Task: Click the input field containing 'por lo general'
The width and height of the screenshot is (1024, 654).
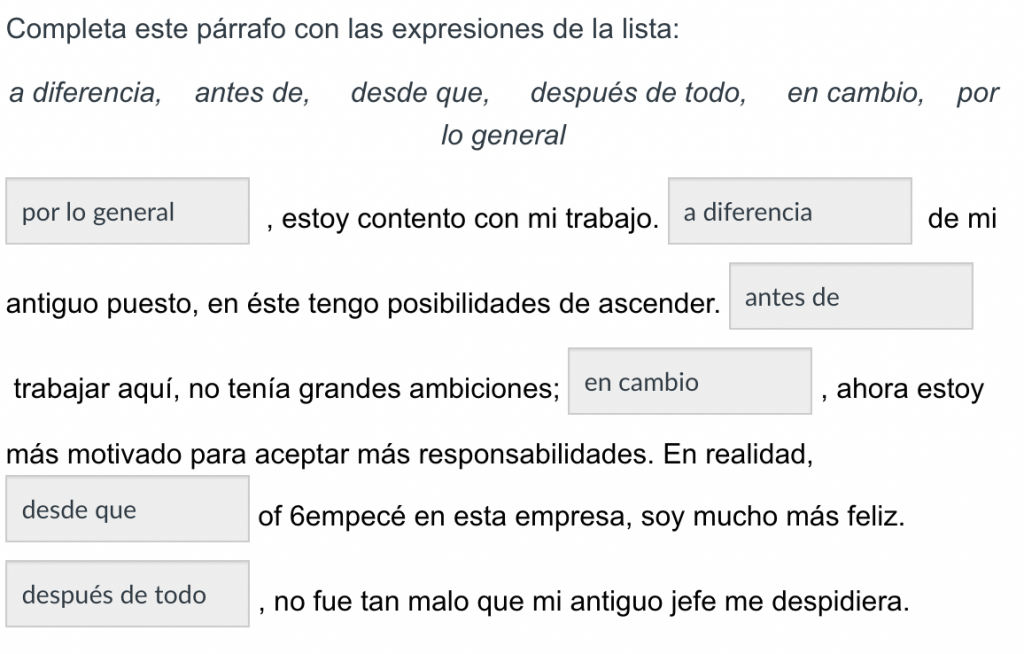Action: pyautogui.click(x=127, y=211)
